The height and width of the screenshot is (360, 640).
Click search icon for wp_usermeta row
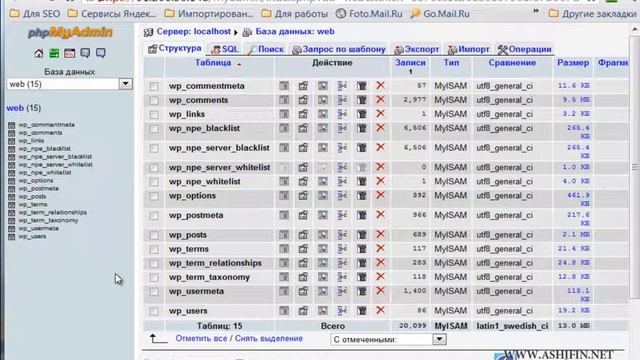point(322,291)
